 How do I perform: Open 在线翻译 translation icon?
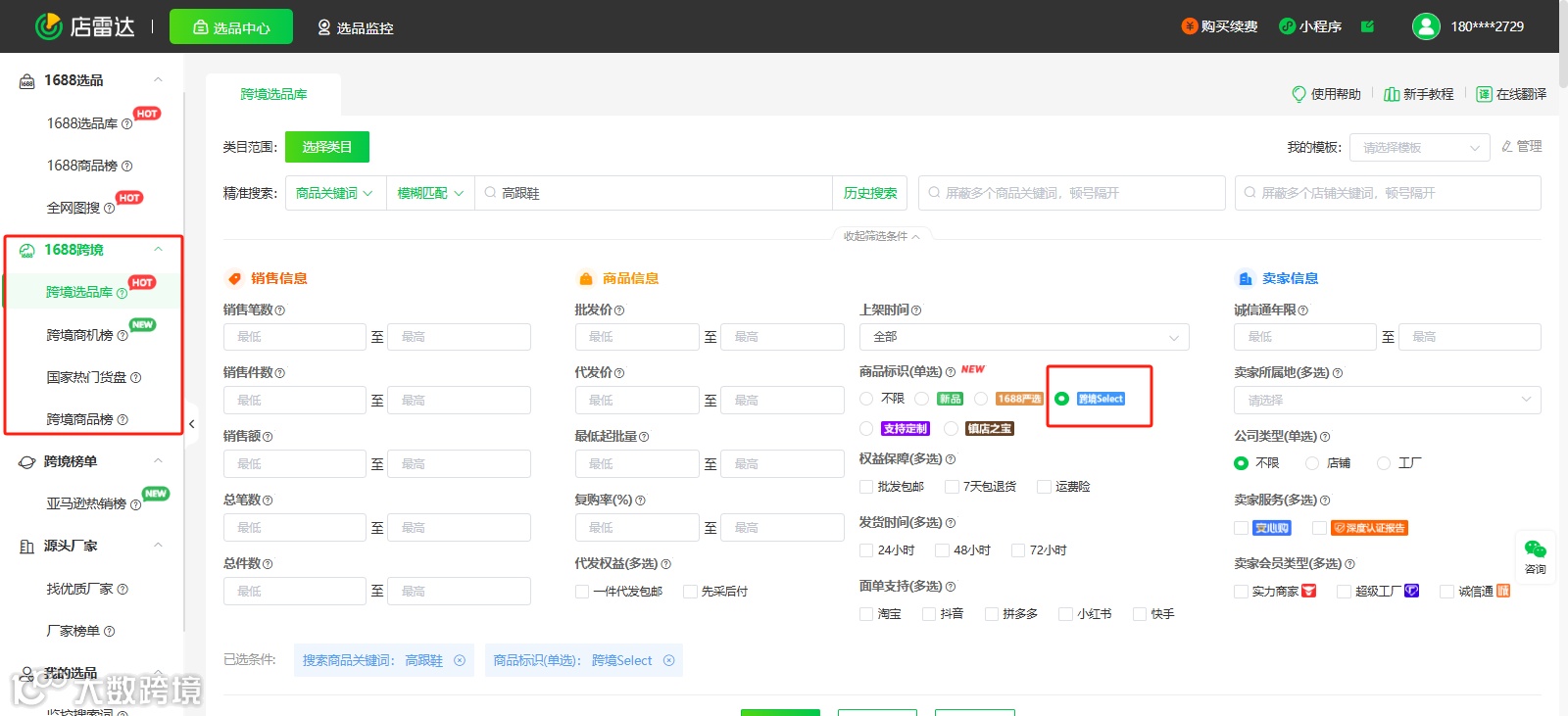(1485, 94)
